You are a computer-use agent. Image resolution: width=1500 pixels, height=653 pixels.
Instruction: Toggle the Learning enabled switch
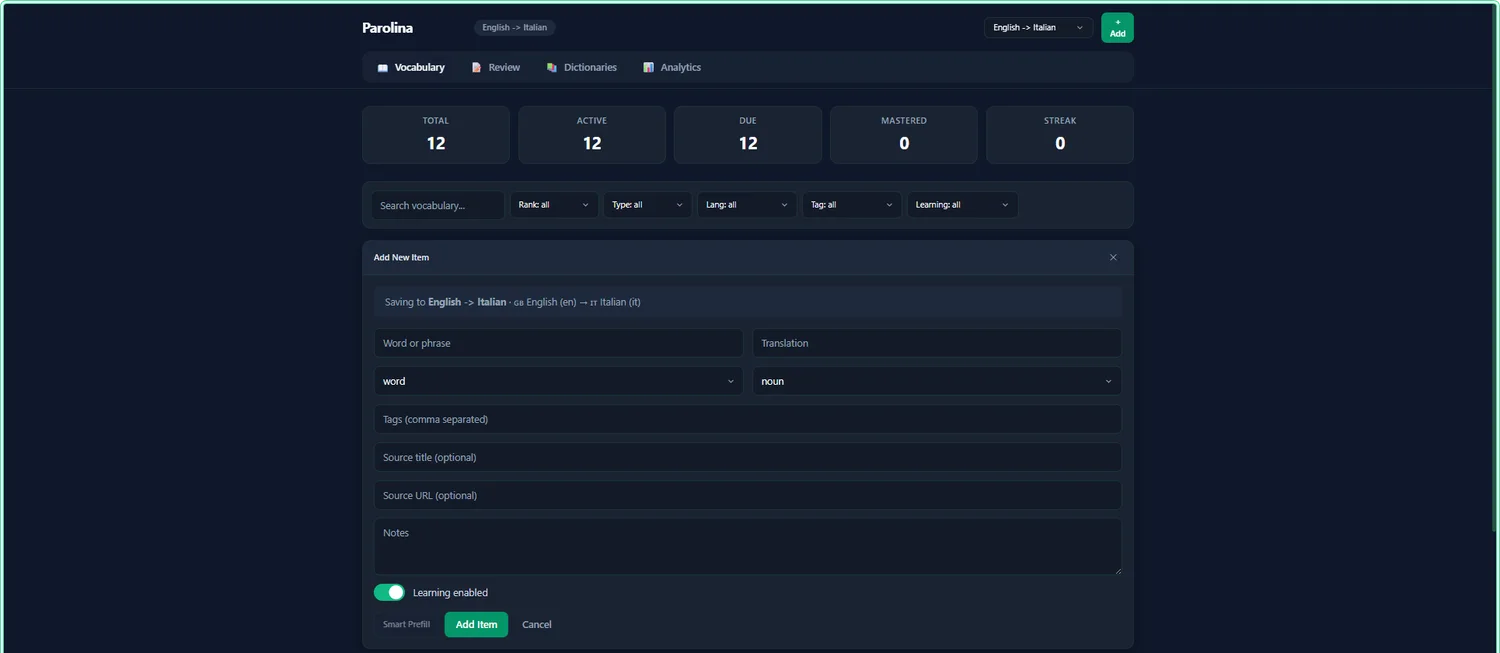(x=389, y=593)
